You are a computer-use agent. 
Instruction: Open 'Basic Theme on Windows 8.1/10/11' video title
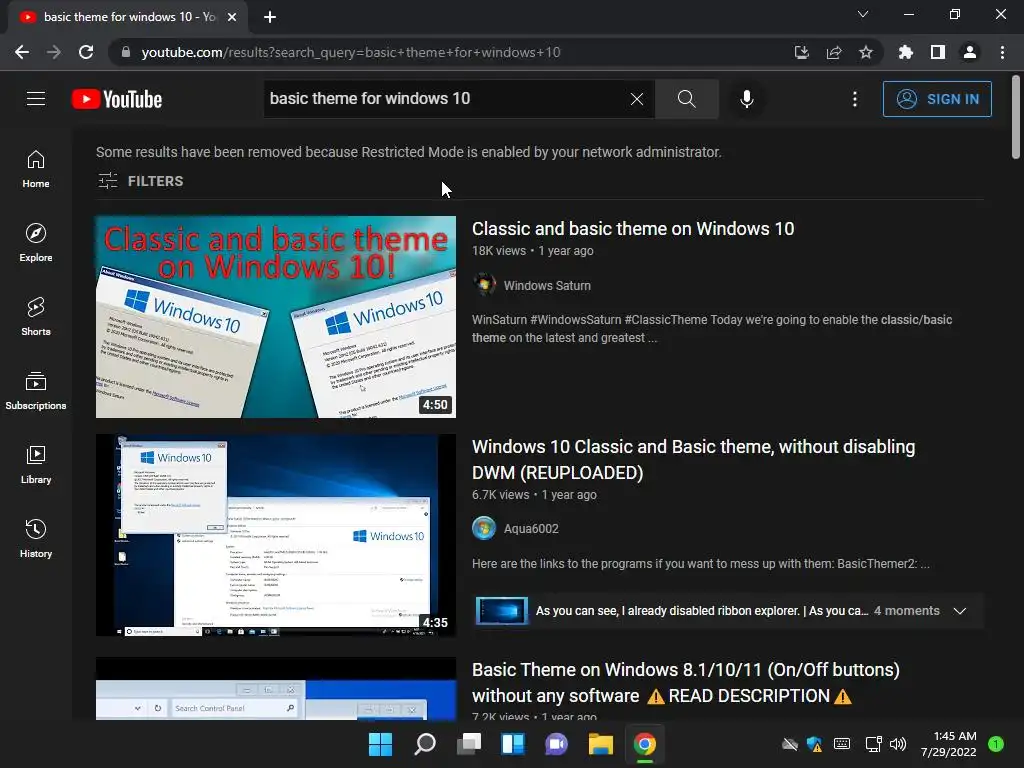(686, 682)
